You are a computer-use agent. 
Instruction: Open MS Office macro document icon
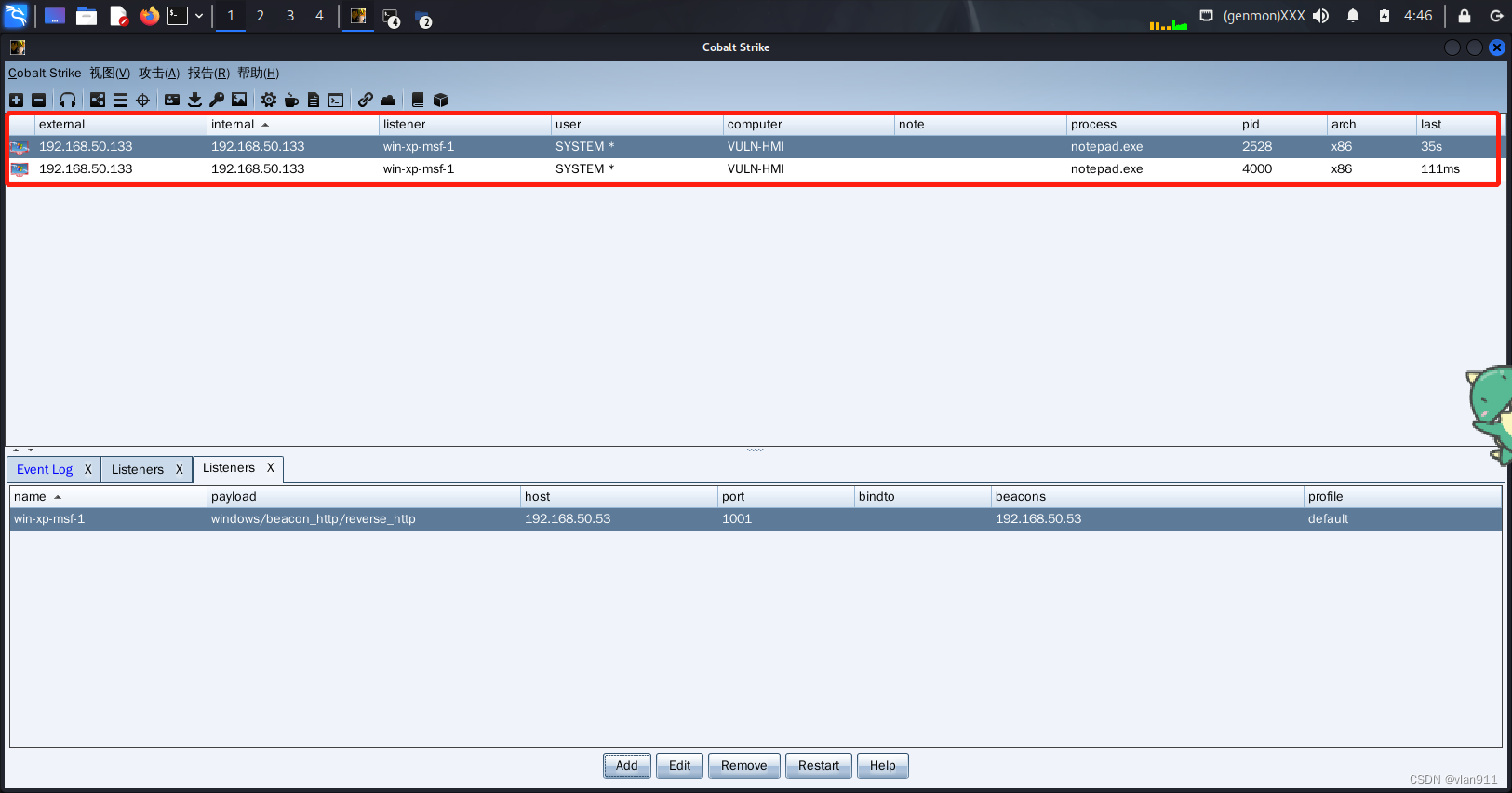click(314, 100)
